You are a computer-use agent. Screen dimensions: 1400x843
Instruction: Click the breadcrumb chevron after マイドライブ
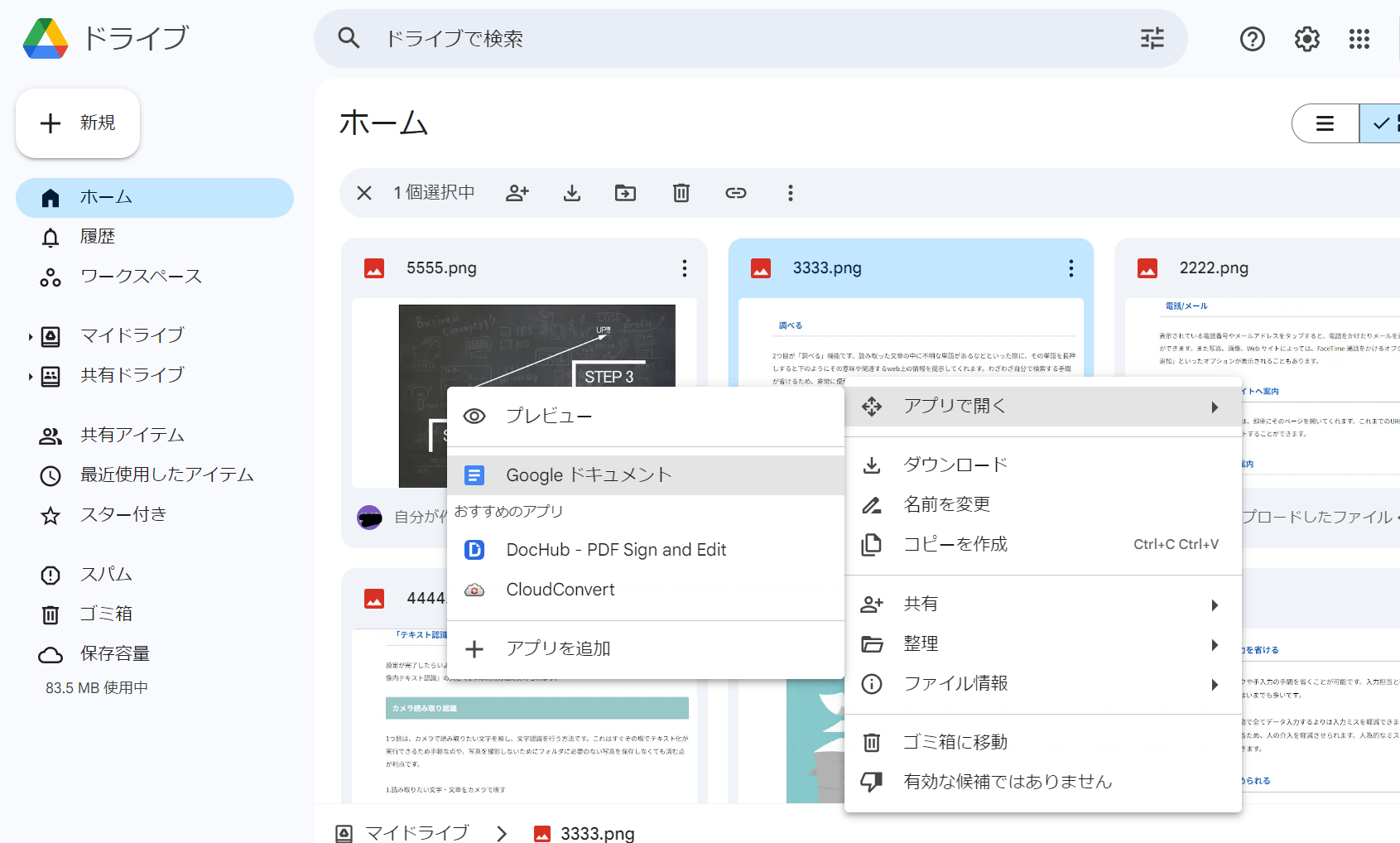[x=501, y=833]
